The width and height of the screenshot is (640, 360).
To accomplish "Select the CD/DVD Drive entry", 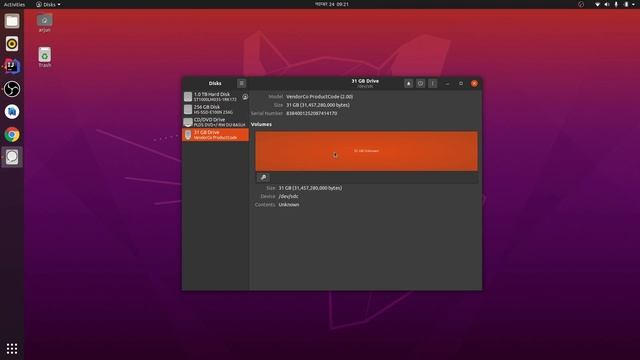I will click(215, 122).
